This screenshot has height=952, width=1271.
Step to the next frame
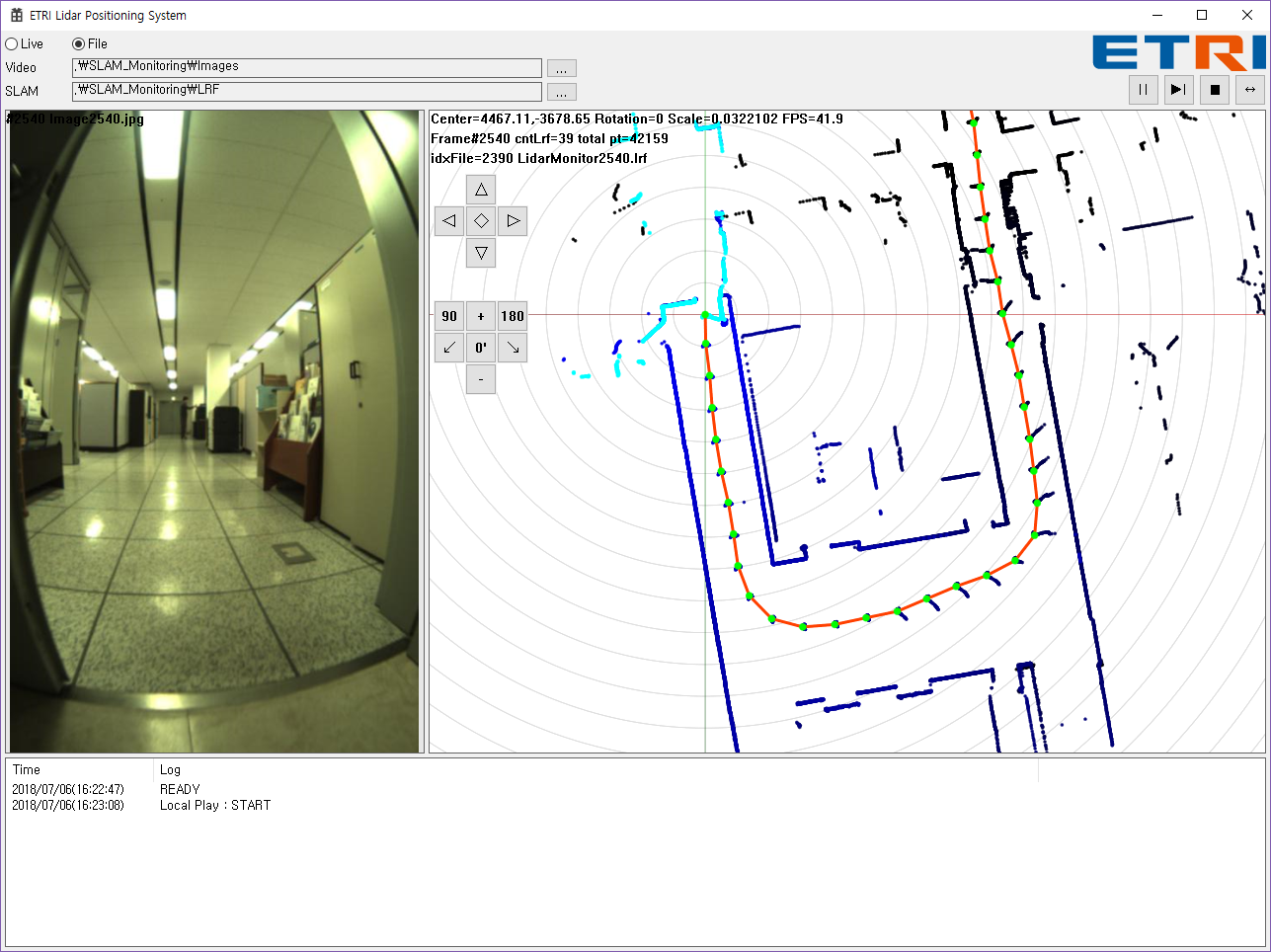[x=1178, y=90]
